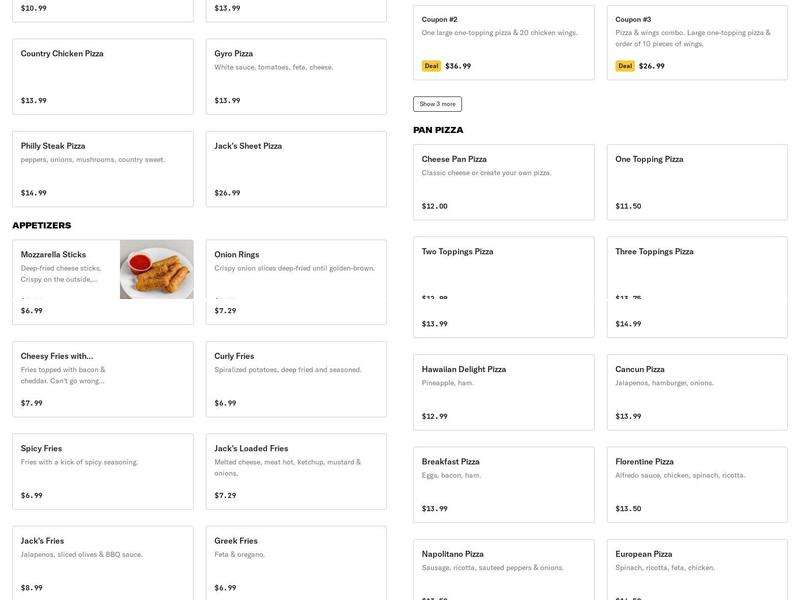Click the PAN PIZZA section heading
The width and height of the screenshot is (800, 600).
pyautogui.click(x=440, y=128)
